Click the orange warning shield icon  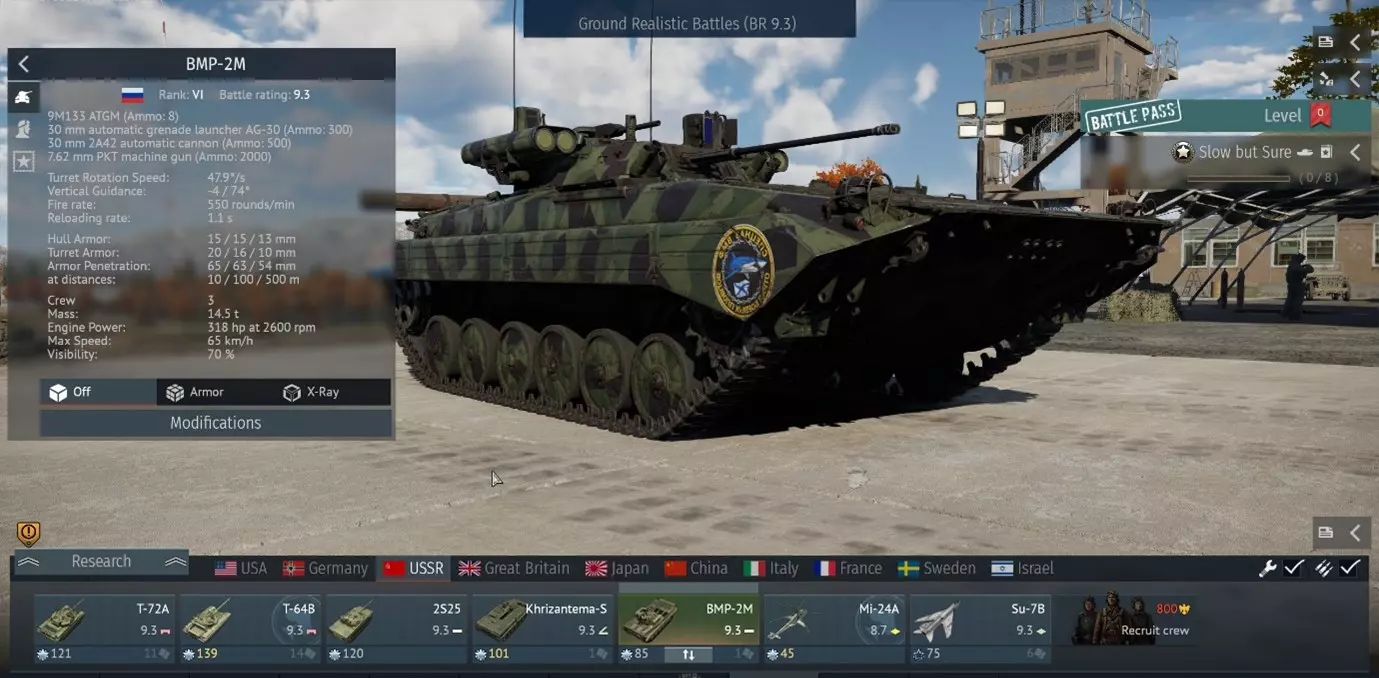28,533
